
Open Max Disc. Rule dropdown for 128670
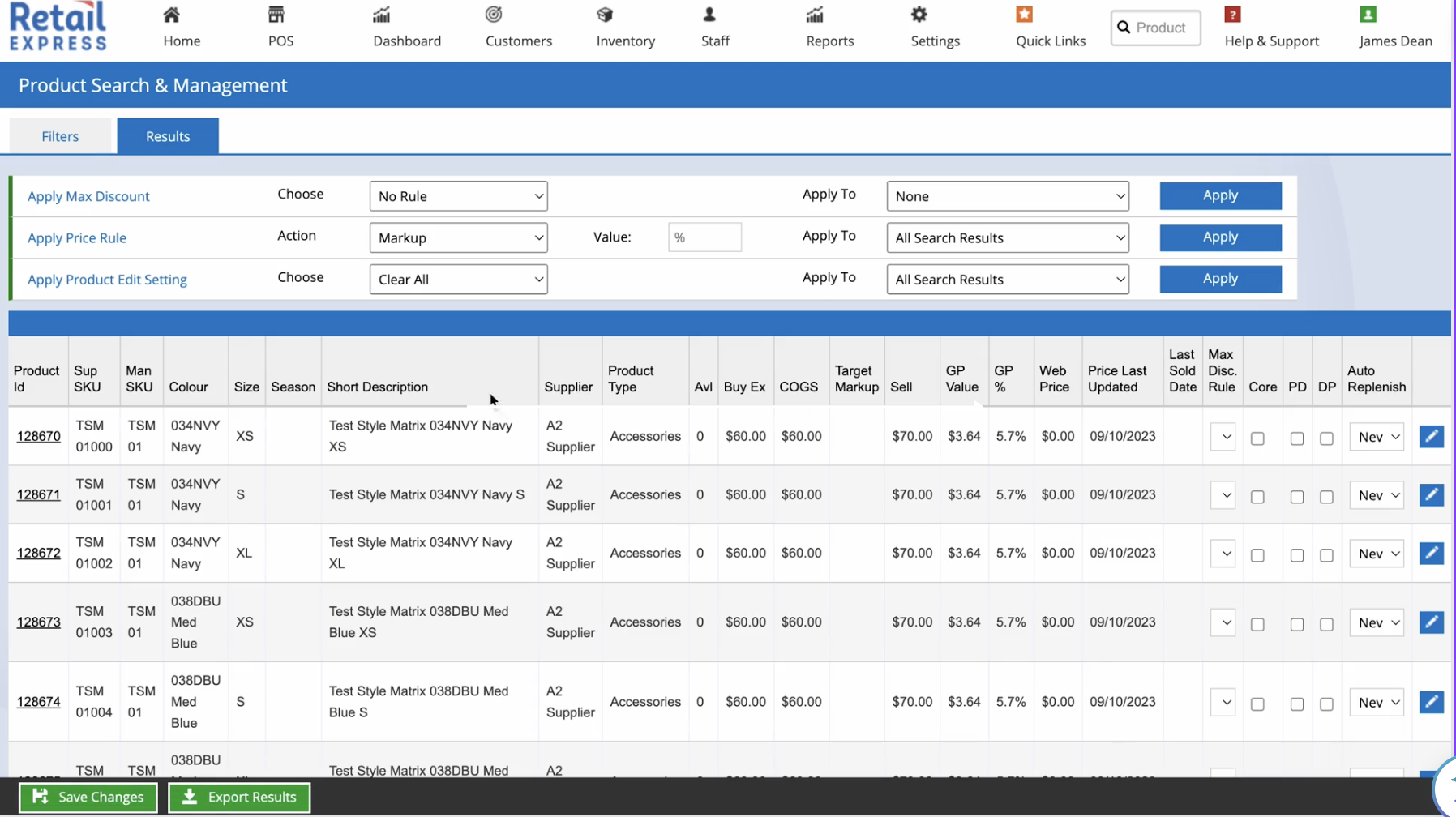tap(1223, 437)
